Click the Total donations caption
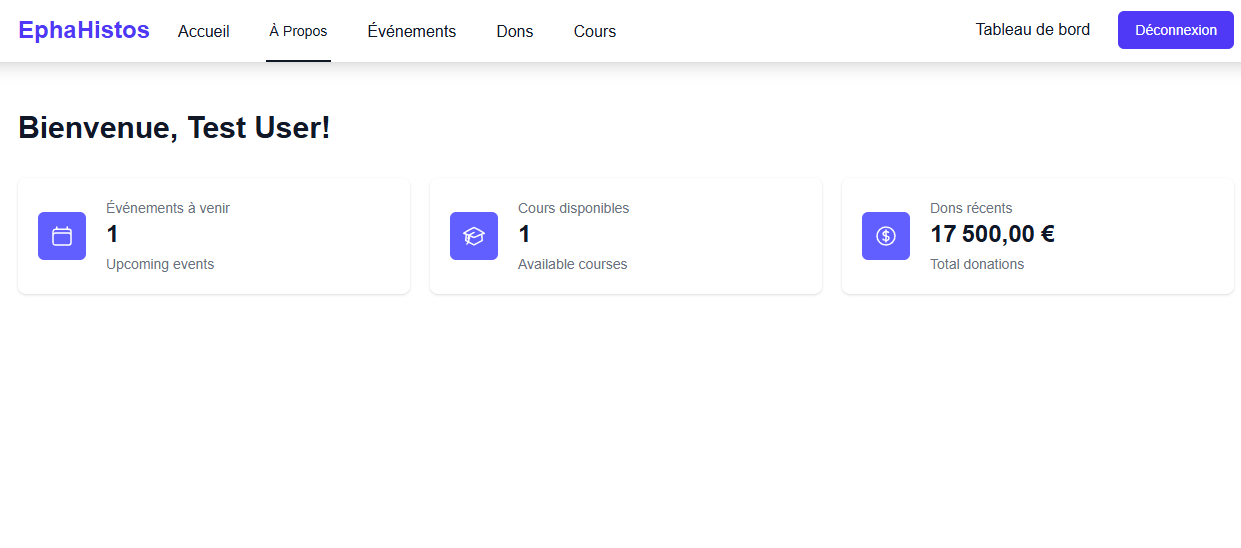Screen dimensions: 1241x548 tap(977, 264)
